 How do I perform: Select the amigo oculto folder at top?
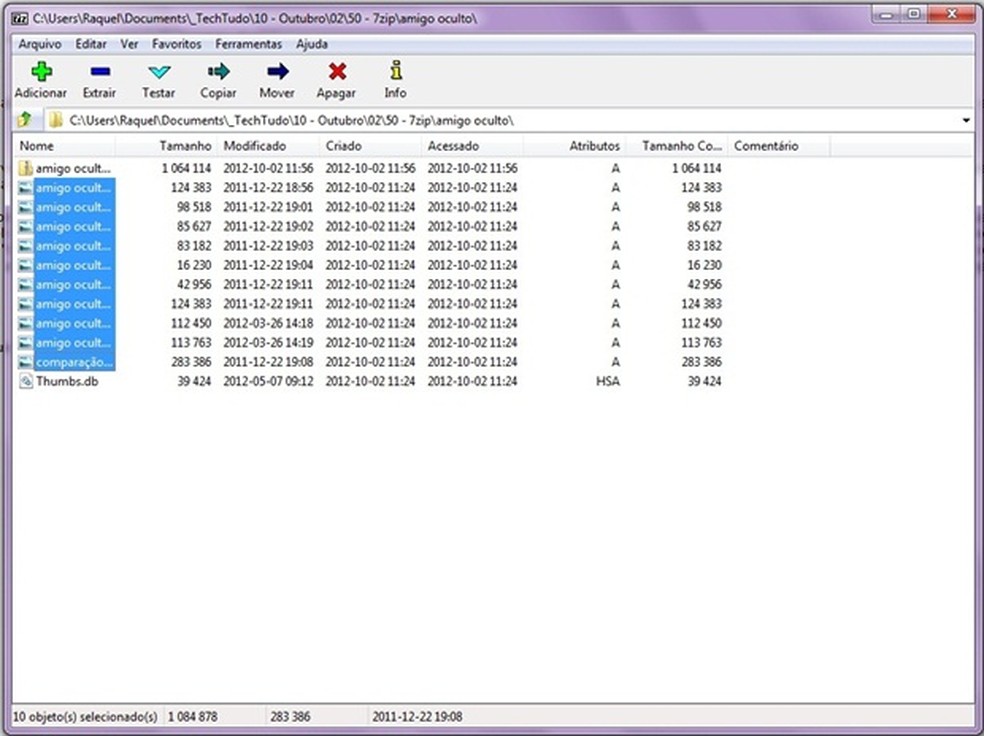click(72, 169)
